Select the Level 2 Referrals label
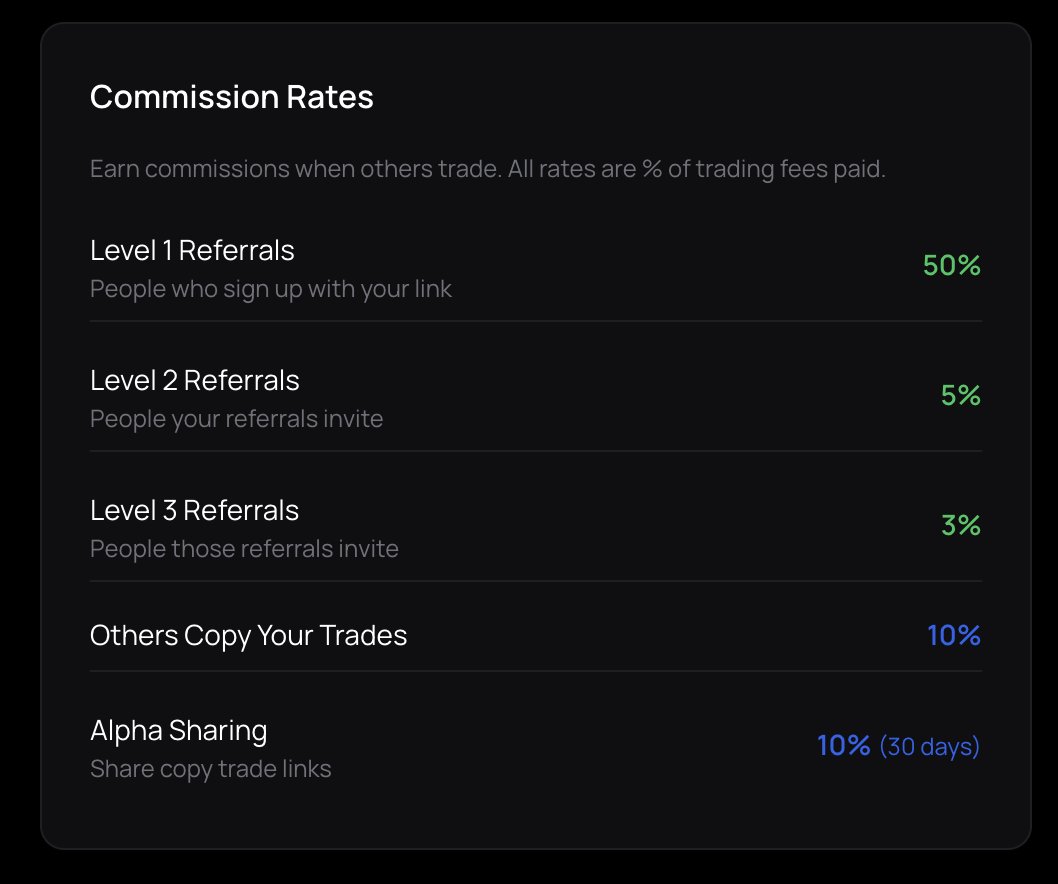Screen dimensions: 1058x884 [x=194, y=380]
